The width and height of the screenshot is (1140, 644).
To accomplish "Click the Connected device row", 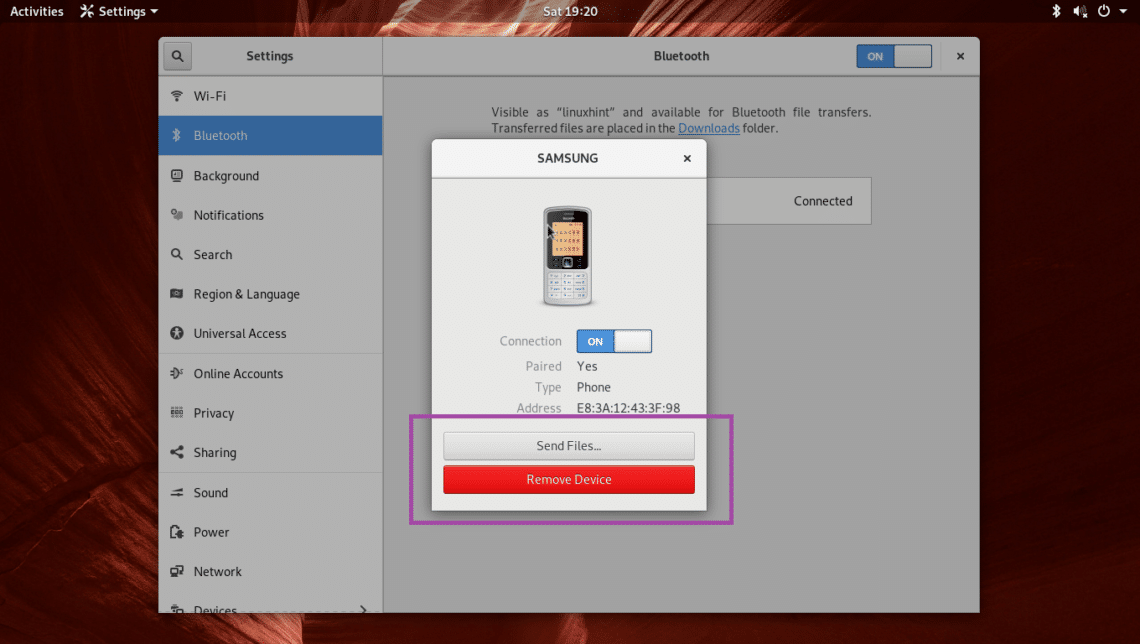I will (789, 201).
